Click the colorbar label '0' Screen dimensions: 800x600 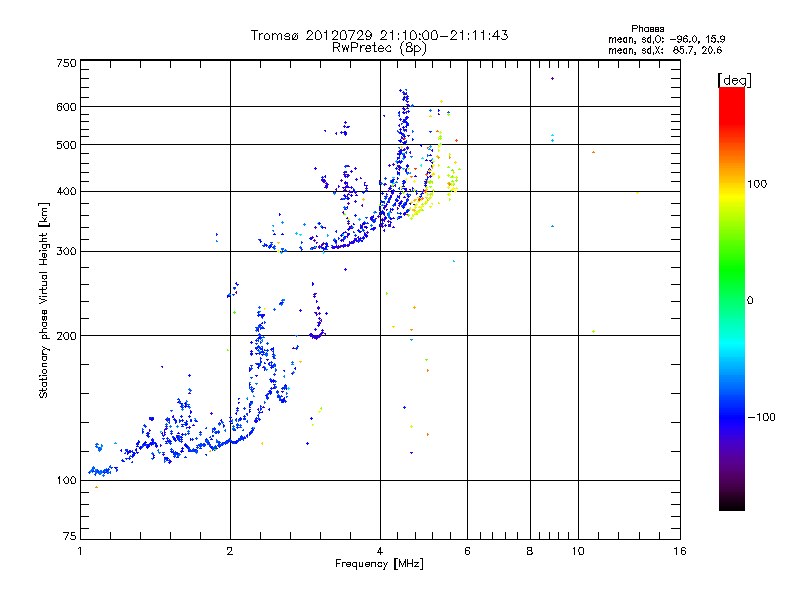point(750,301)
